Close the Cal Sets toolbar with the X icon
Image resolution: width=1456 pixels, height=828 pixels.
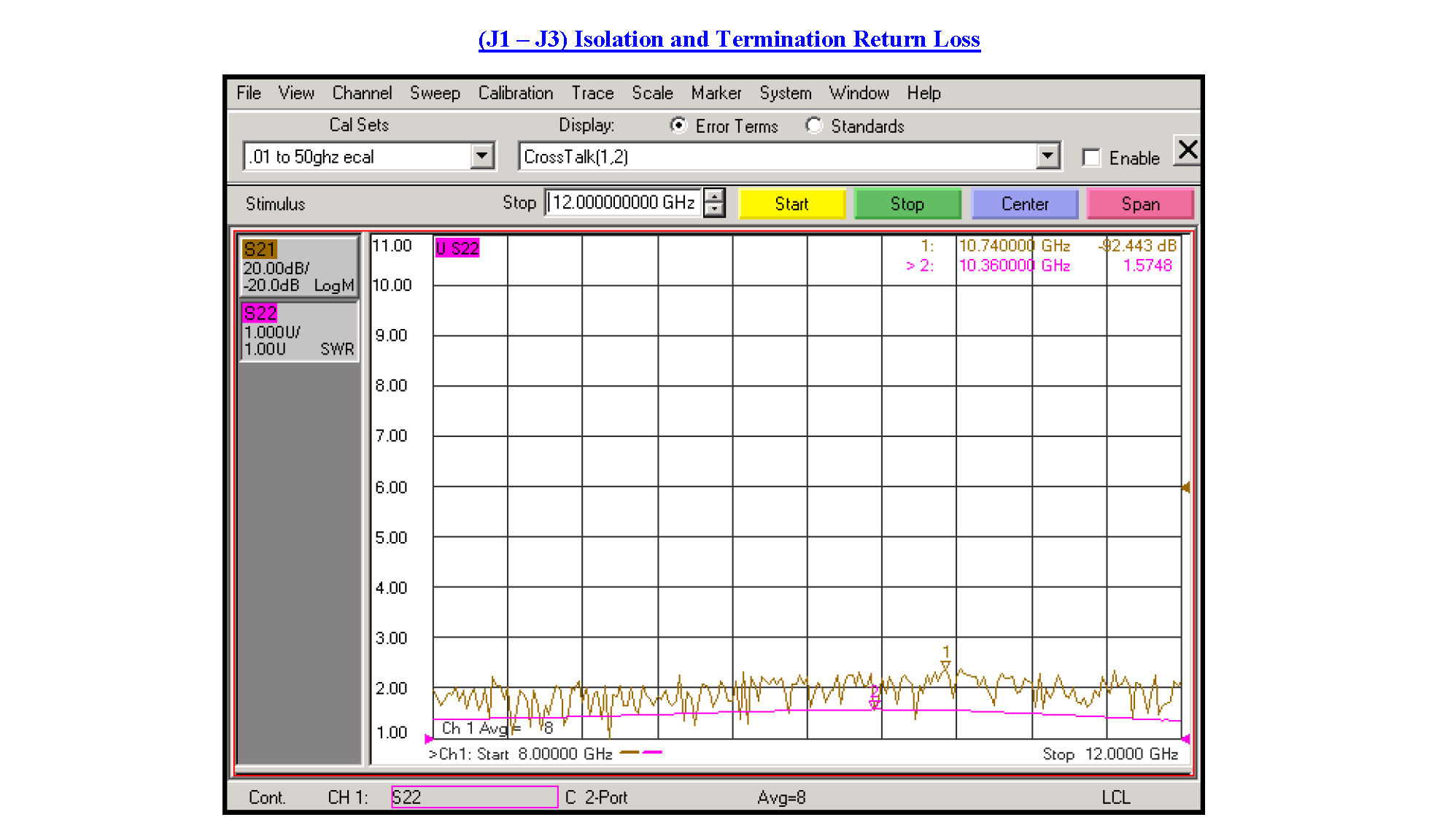(1187, 151)
